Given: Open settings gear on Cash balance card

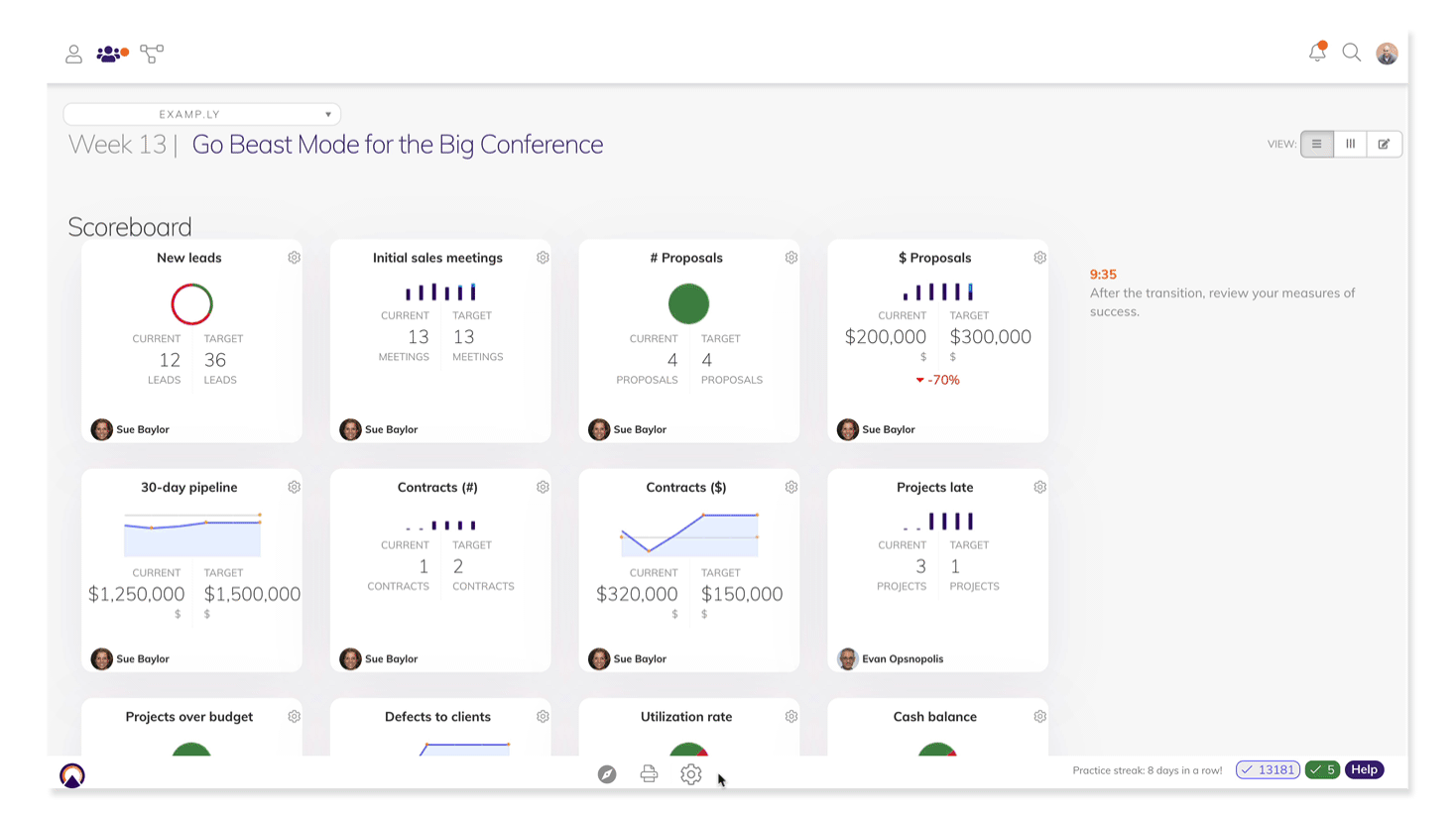Looking at the screenshot, I should [x=1039, y=716].
